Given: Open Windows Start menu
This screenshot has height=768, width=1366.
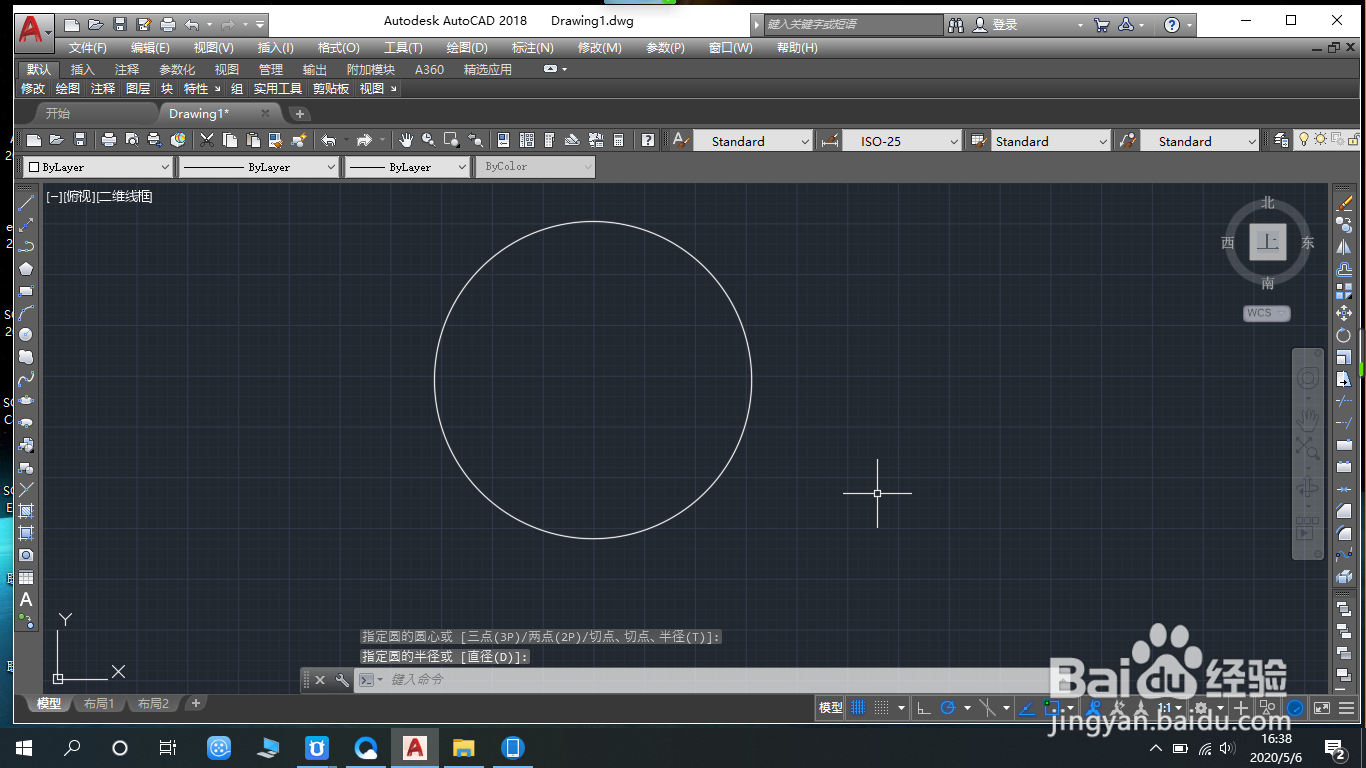Looking at the screenshot, I should coord(24,747).
